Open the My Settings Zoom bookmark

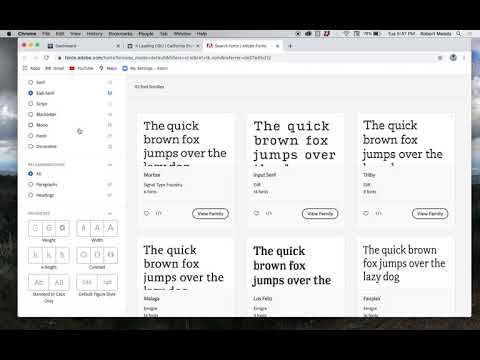point(145,68)
